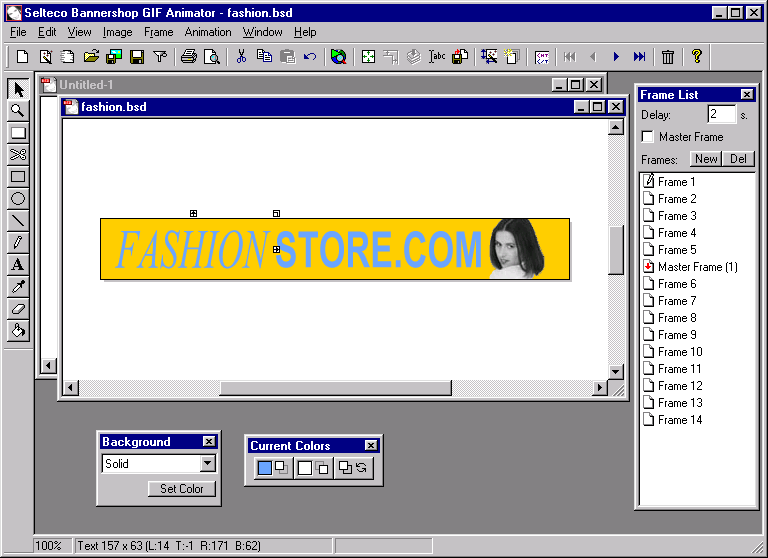Click the vertical scrollbar thumb of fashion.bsd
The height and width of the screenshot is (558, 768).
tap(616, 250)
